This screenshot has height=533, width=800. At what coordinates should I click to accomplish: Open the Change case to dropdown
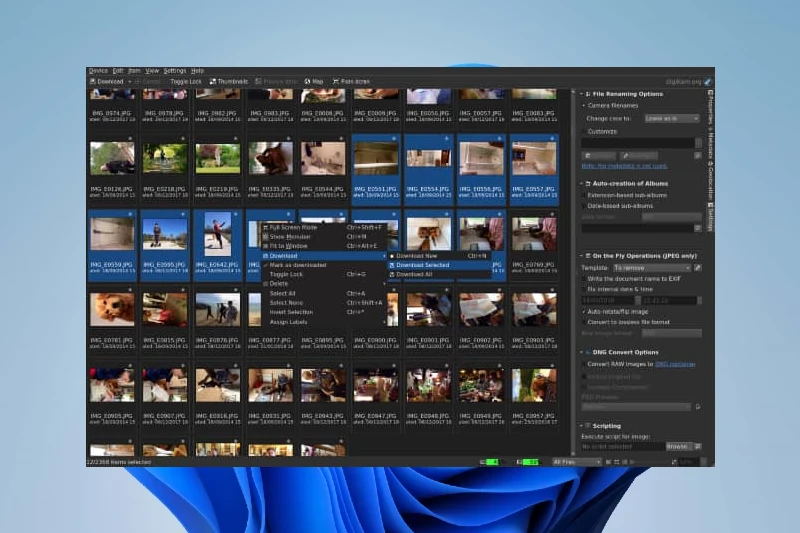[x=671, y=118]
